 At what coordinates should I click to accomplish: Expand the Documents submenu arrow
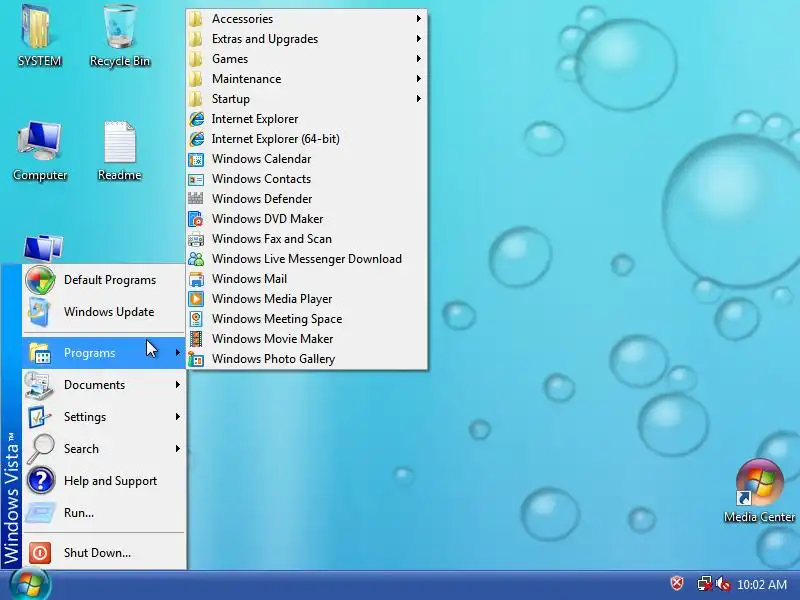pyautogui.click(x=178, y=385)
